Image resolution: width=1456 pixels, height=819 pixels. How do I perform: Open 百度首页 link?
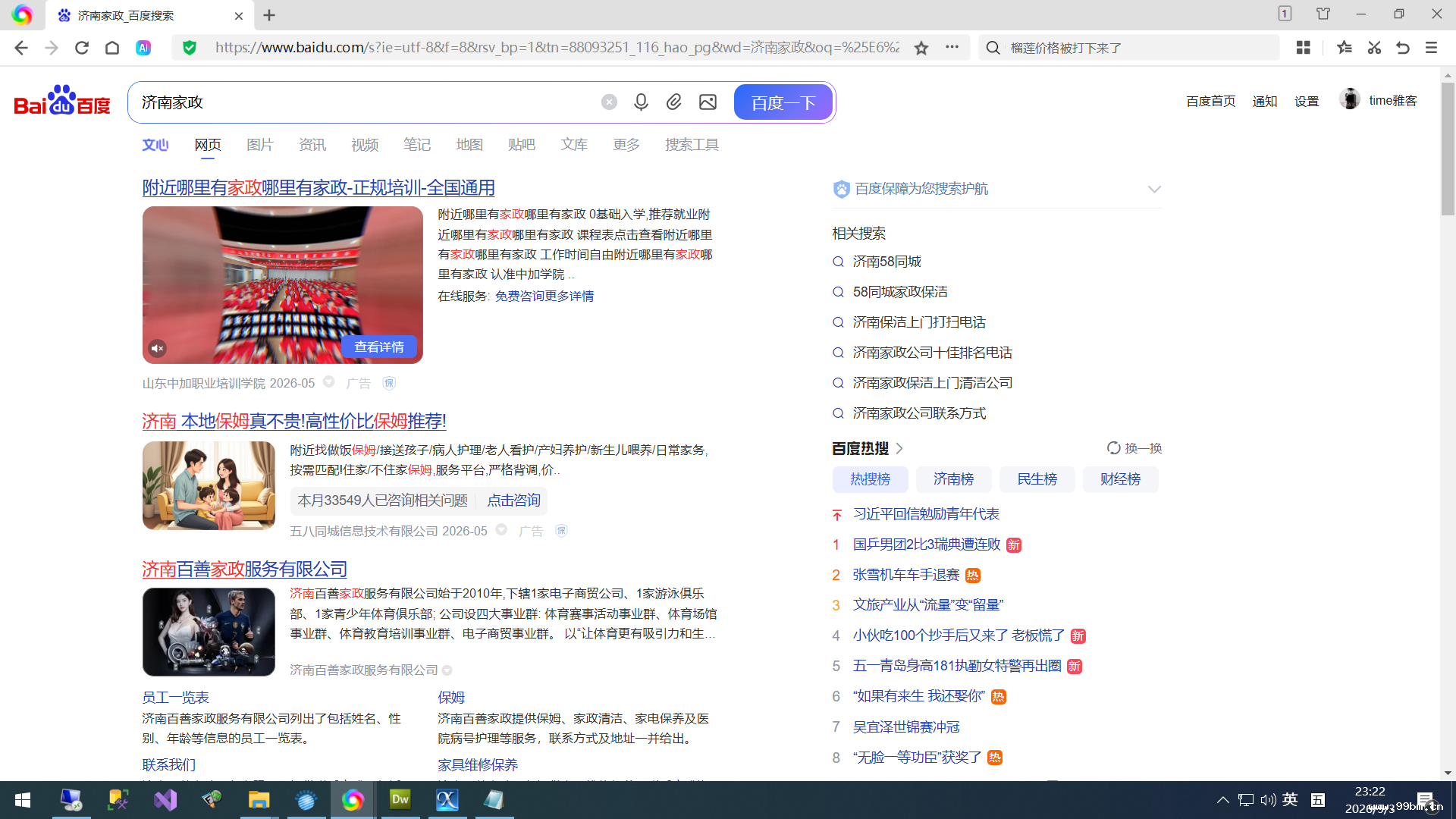pyautogui.click(x=1210, y=101)
